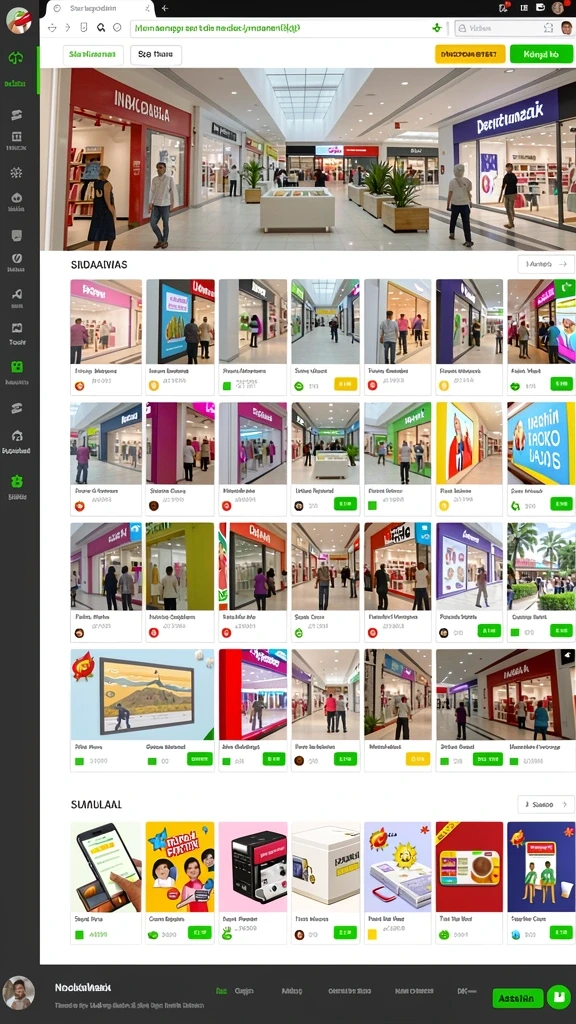This screenshot has height=1024, width=576.
Task: Expand the first section's arrow button
Action: [546, 264]
